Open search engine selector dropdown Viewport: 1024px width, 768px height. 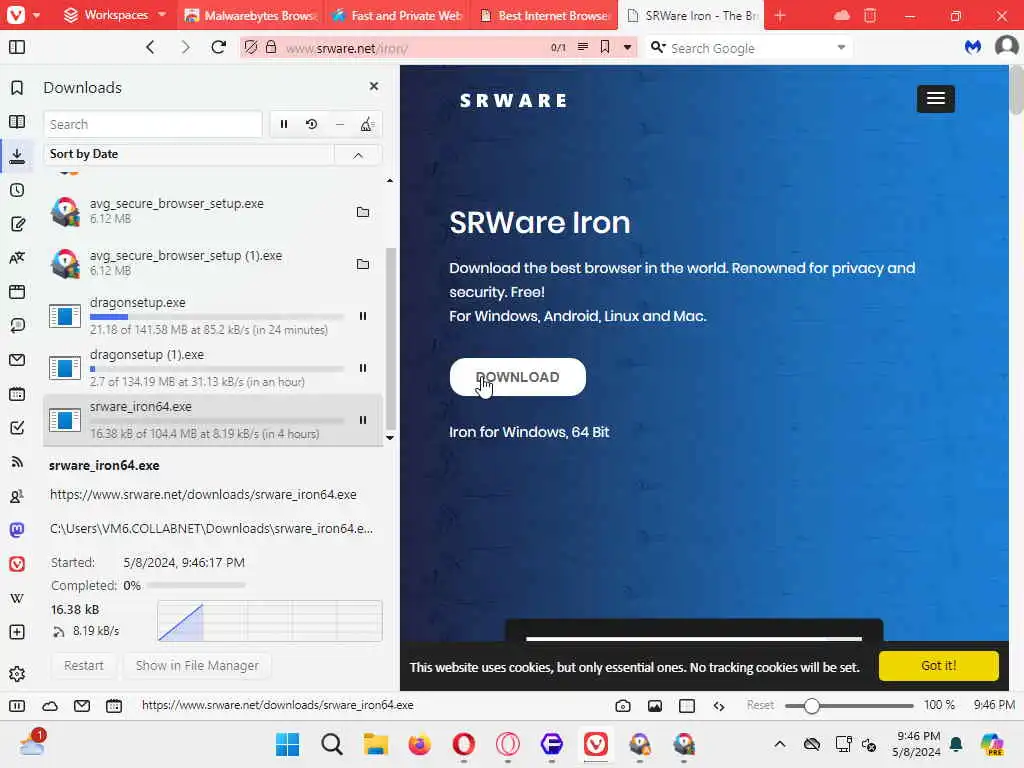pos(658,47)
